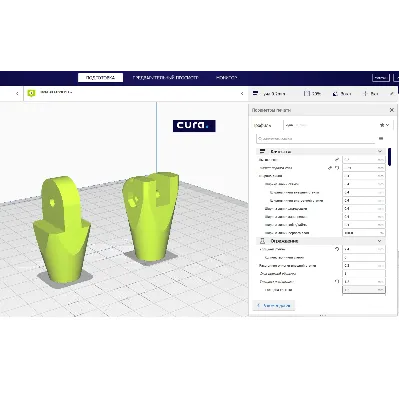Collapse the Качество section chevron

tap(380, 151)
